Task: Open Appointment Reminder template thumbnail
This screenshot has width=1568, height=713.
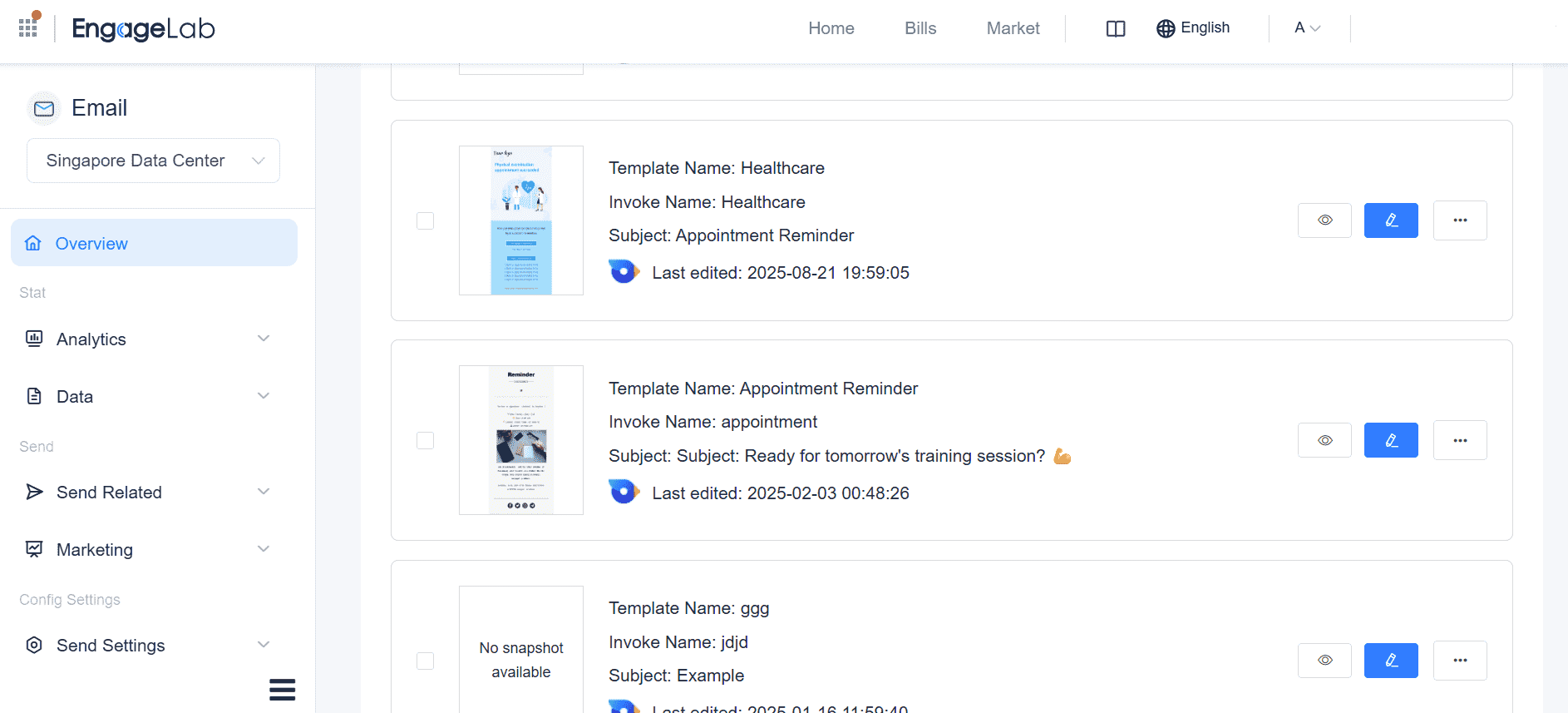Action: tap(521, 440)
